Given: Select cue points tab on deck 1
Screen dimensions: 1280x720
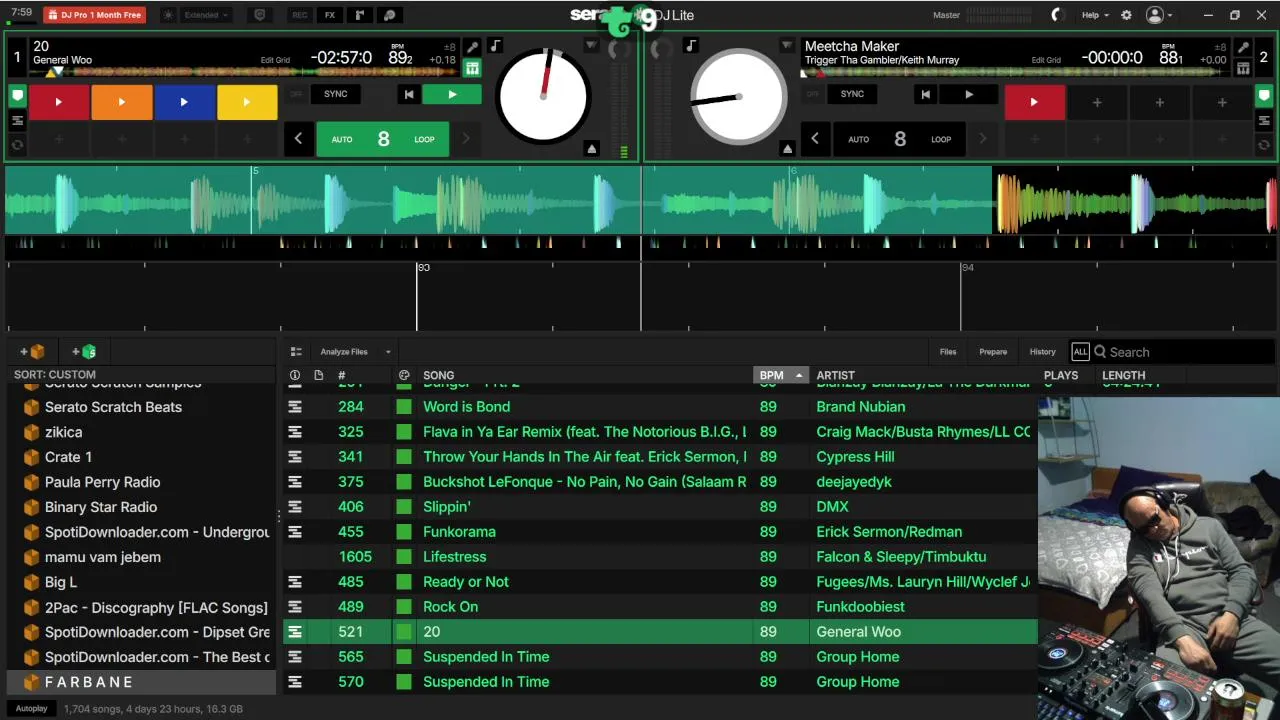Looking at the screenshot, I should point(17,96).
